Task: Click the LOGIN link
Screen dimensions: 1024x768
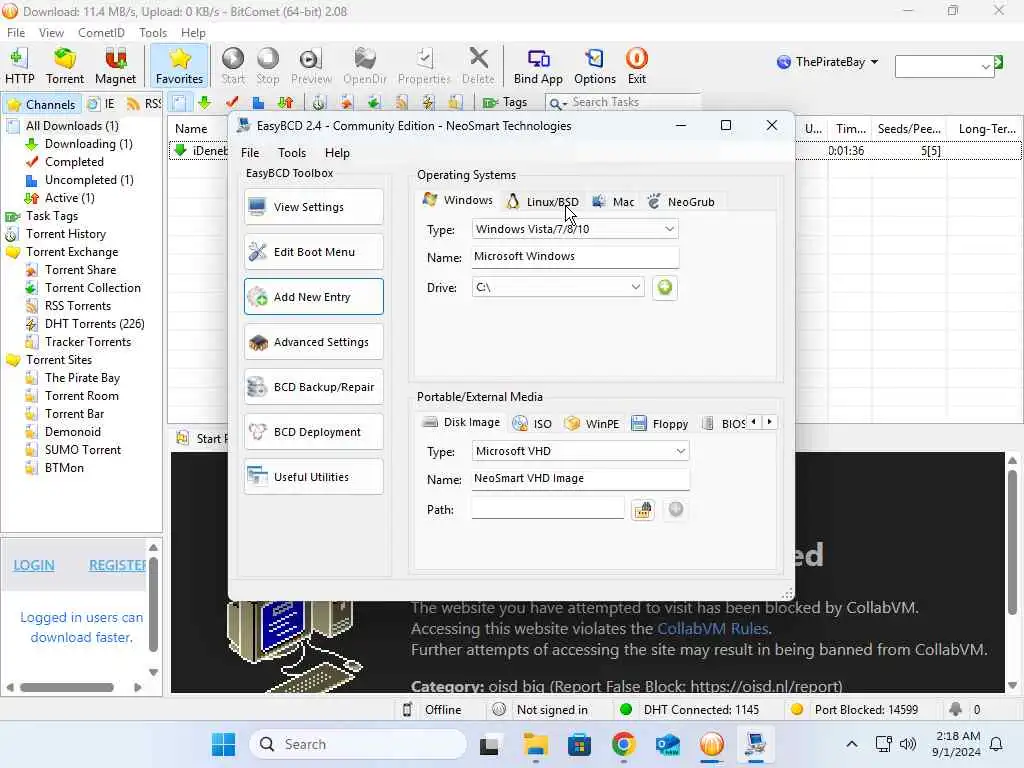Action: 34,566
